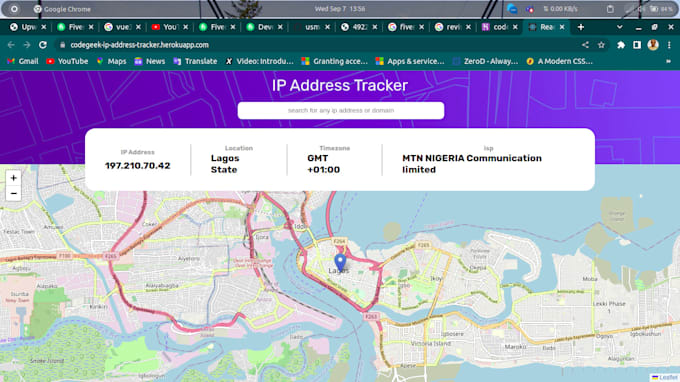Switch to the YouTube tab

tap(169, 27)
